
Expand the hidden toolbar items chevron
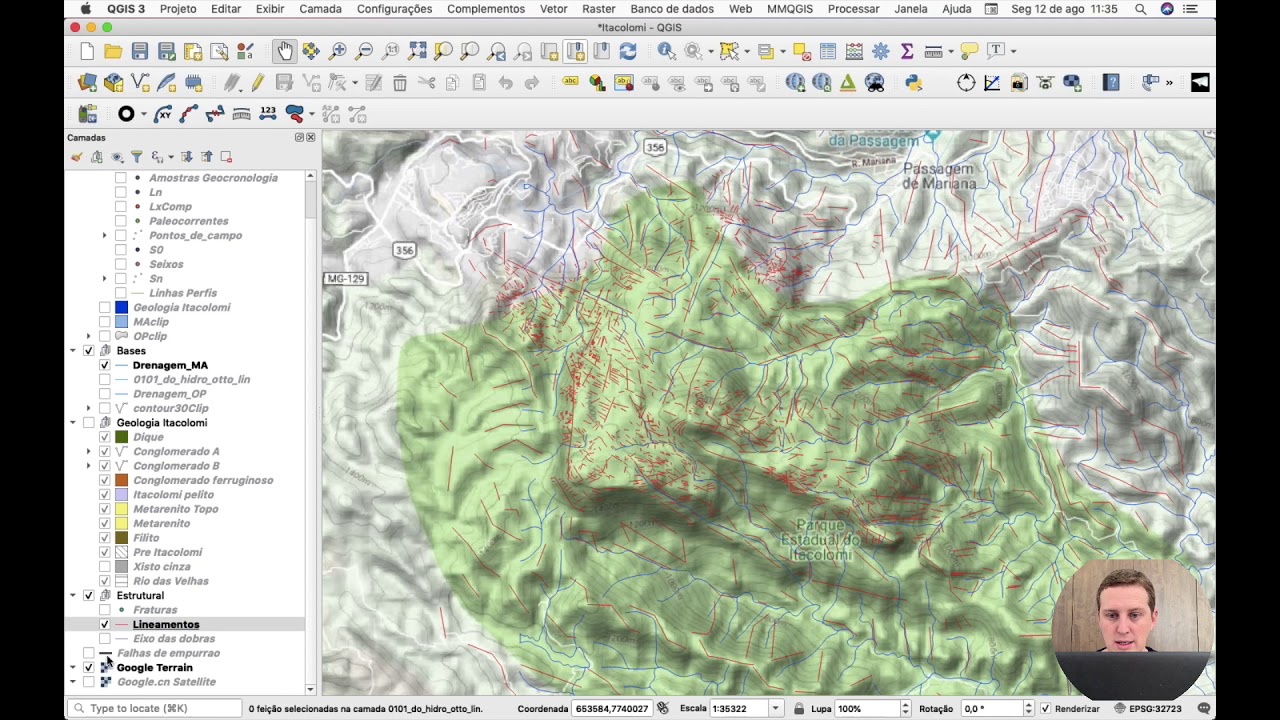coord(1169,83)
